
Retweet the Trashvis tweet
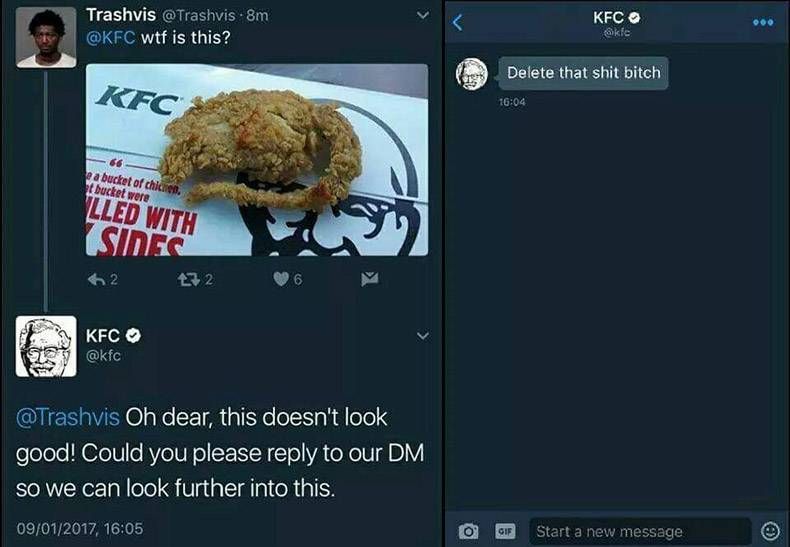(189, 280)
